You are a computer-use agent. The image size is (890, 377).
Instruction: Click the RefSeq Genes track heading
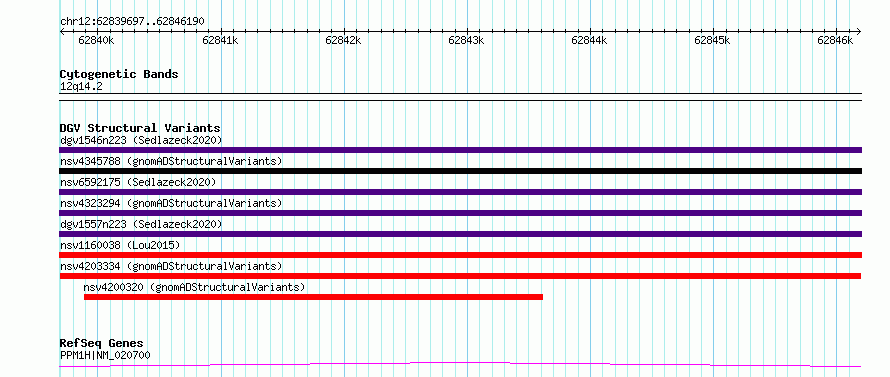pos(101,344)
